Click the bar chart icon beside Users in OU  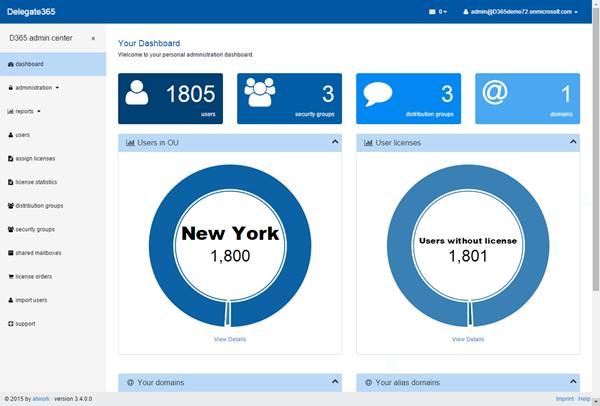coord(130,143)
